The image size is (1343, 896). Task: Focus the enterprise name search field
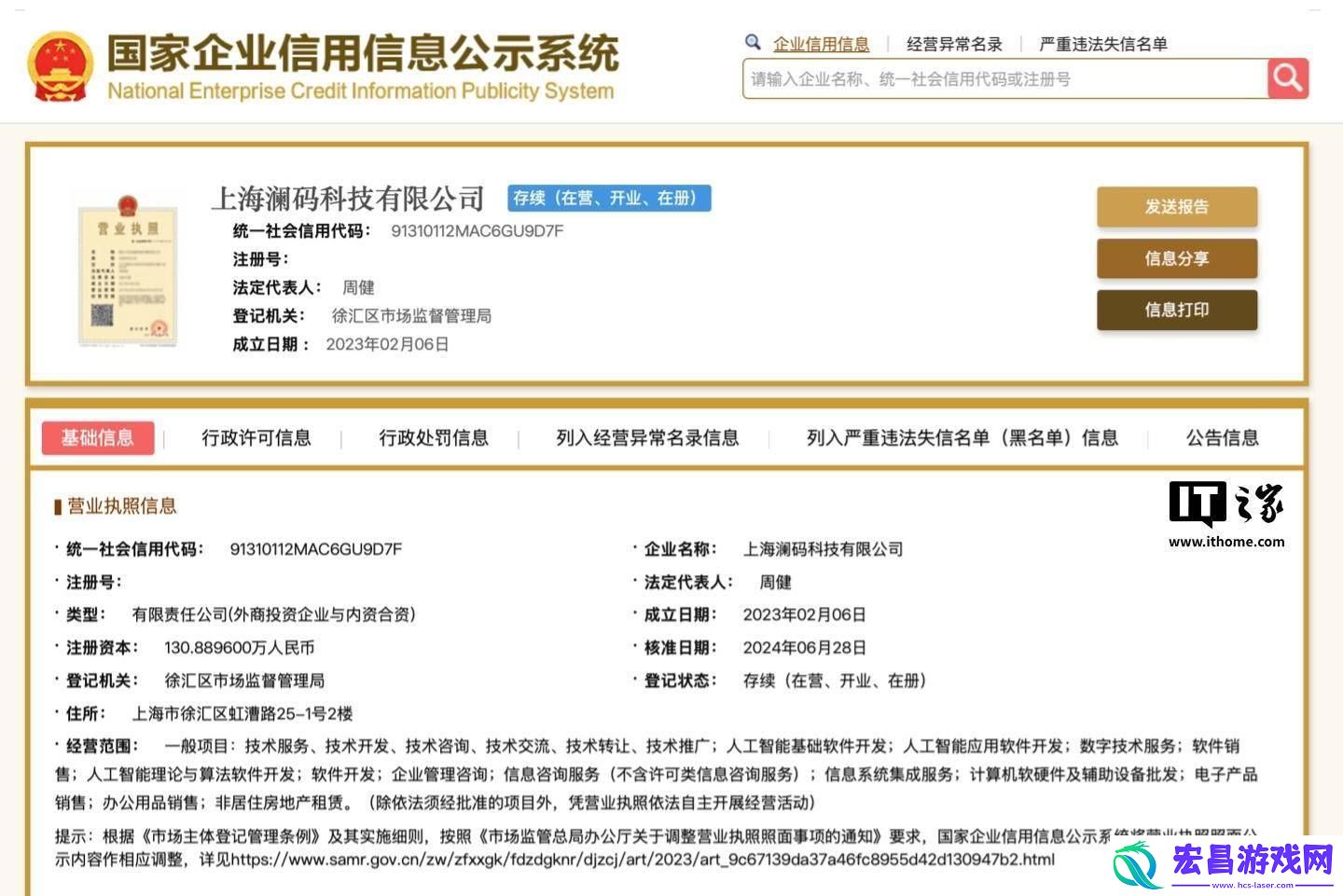point(1005,79)
